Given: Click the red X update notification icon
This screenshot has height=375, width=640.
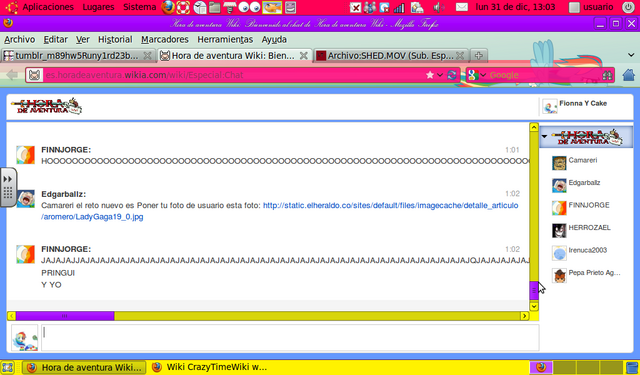Looking at the screenshot, I should [356, 7].
